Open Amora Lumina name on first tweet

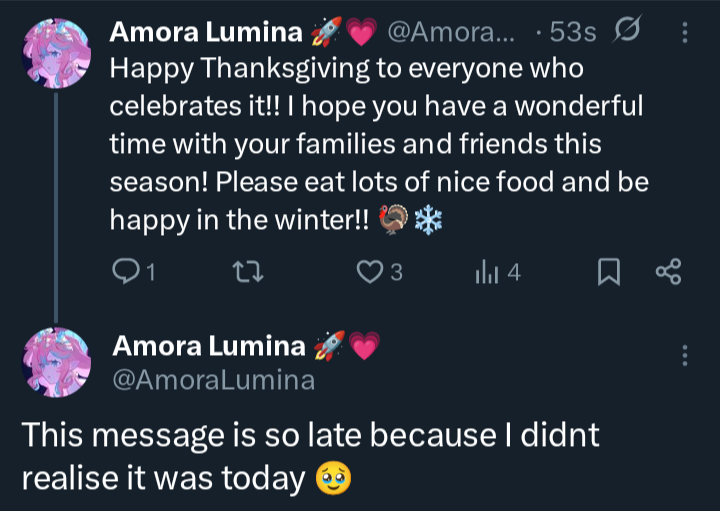tap(206, 33)
